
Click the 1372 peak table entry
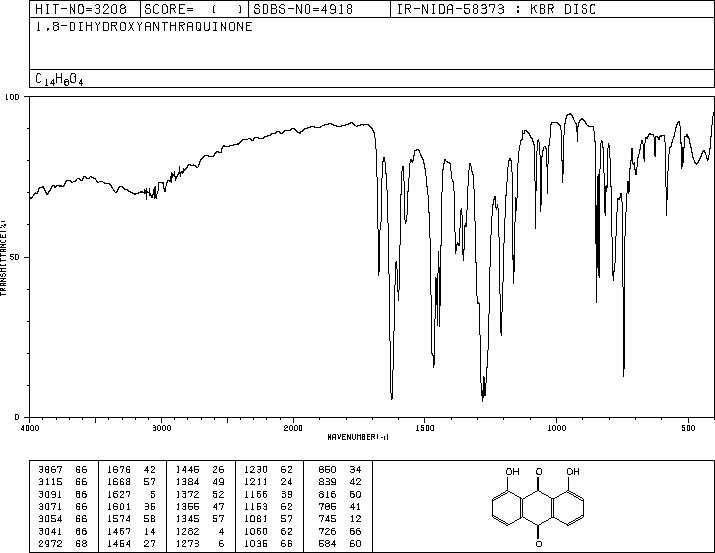pyautogui.click(x=200, y=494)
